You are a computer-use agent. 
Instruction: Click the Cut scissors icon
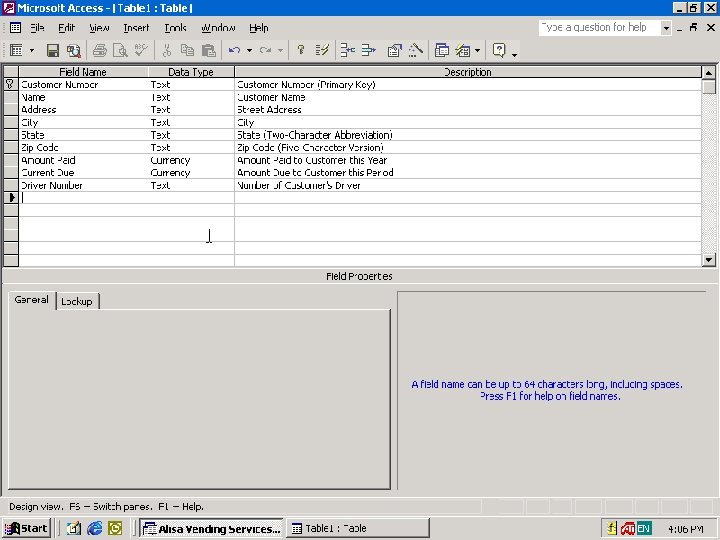167,50
